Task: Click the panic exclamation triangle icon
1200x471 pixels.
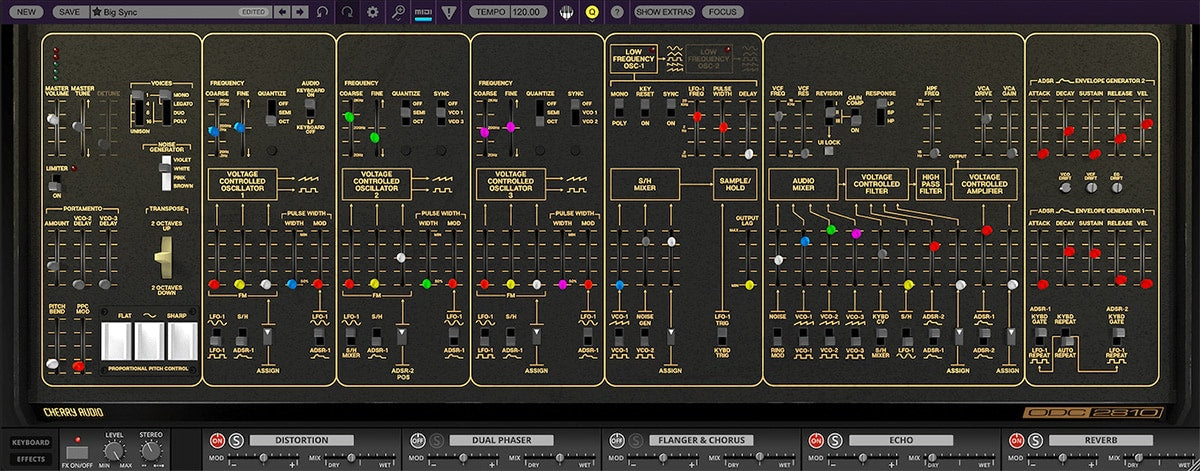Action: 448,12
